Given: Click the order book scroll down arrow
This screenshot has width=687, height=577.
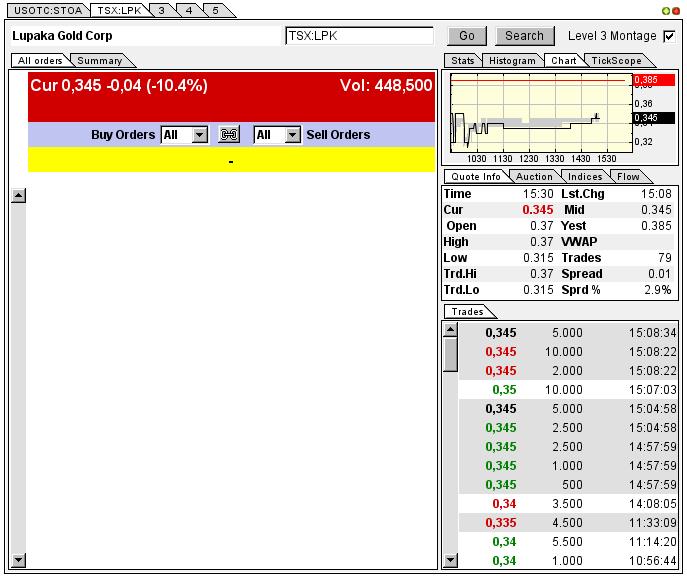Looking at the screenshot, I should 18,560.
